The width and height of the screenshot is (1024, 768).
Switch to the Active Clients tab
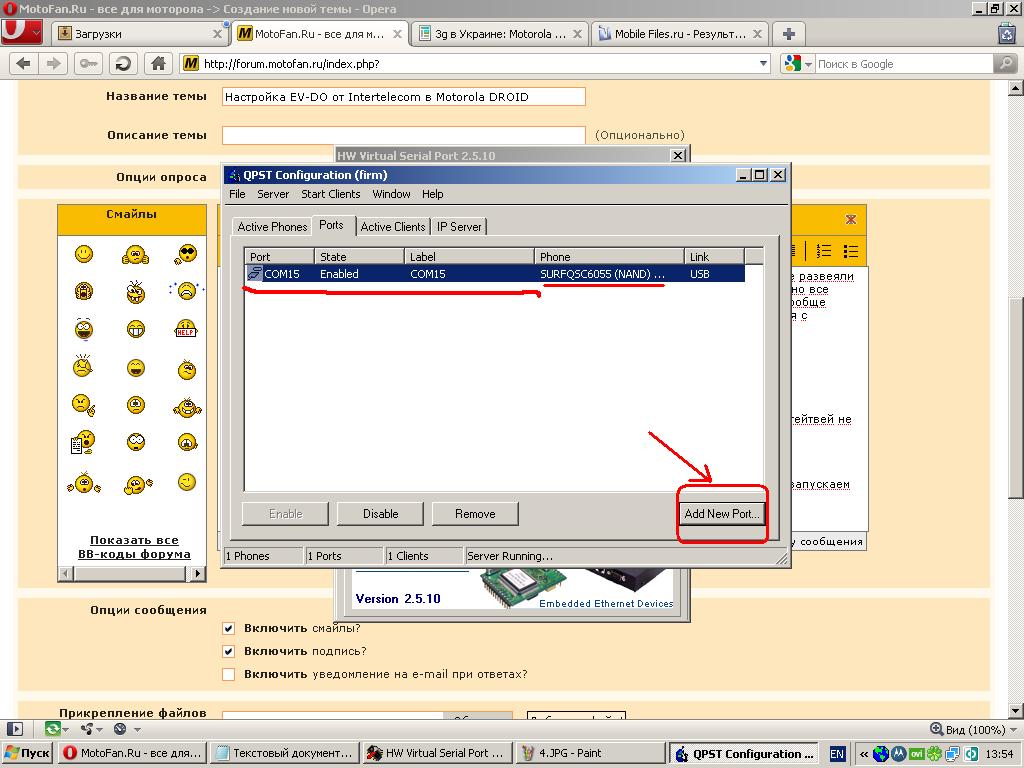point(392,227)
